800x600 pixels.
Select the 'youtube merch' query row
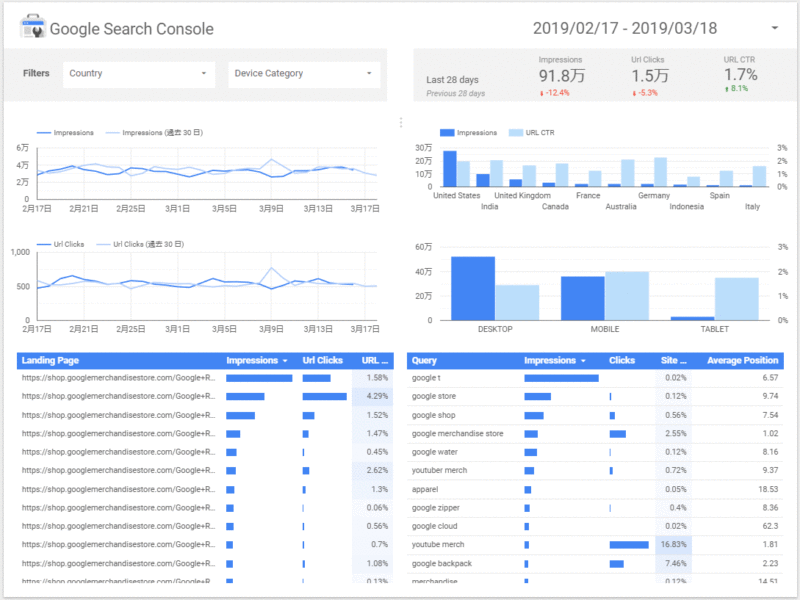(595, 544)
